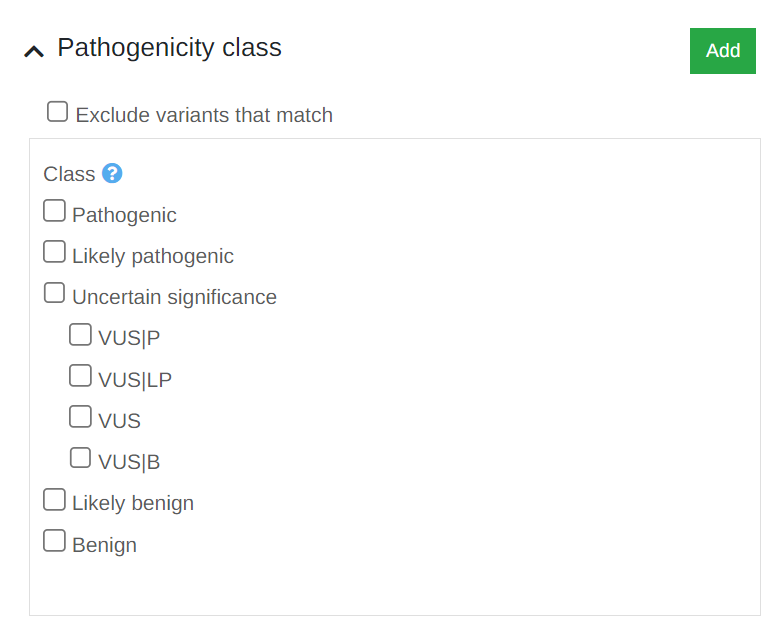
Task: Click the 'Exclude variants that match' label text
Action: point(204,115)
